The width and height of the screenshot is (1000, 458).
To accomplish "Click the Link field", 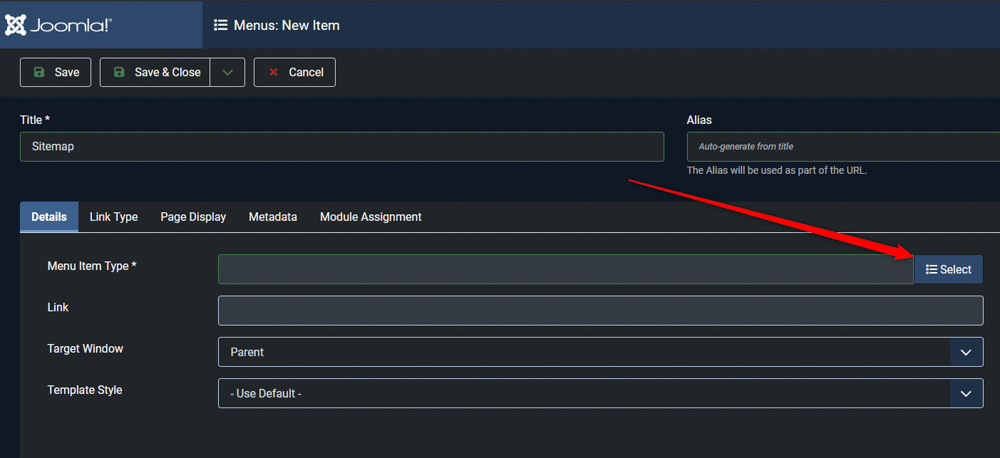I will click(601, 311).
